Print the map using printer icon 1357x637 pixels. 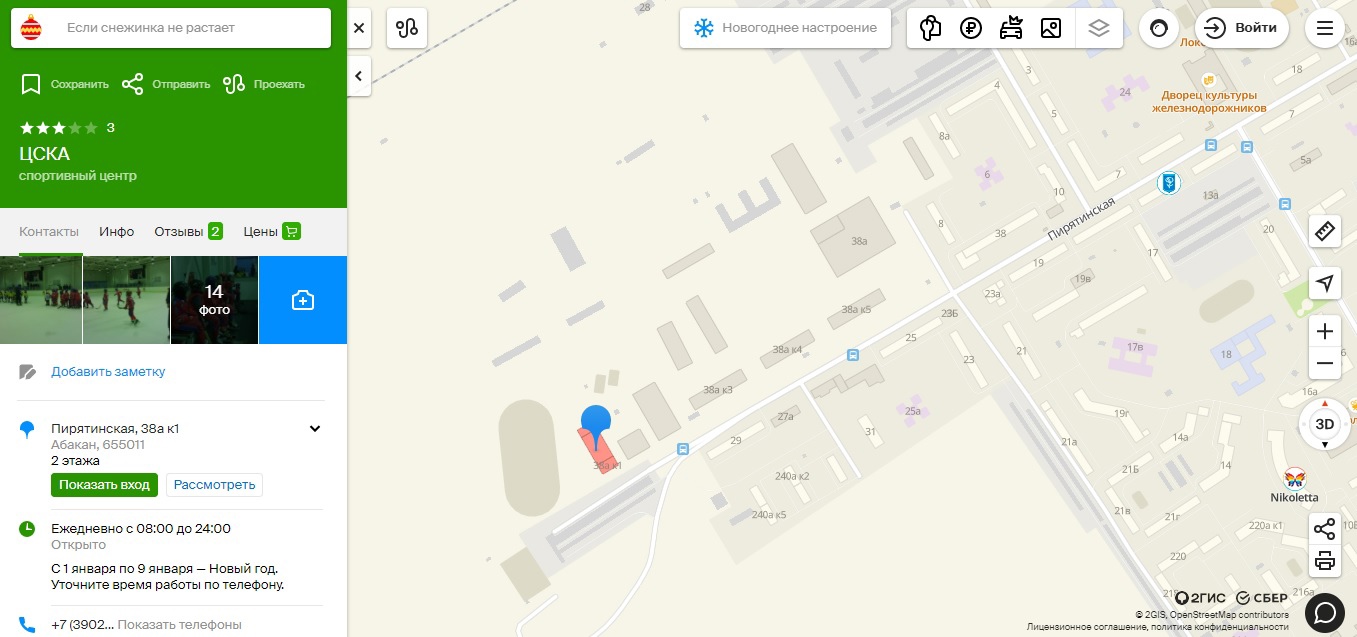(1325, 560)
